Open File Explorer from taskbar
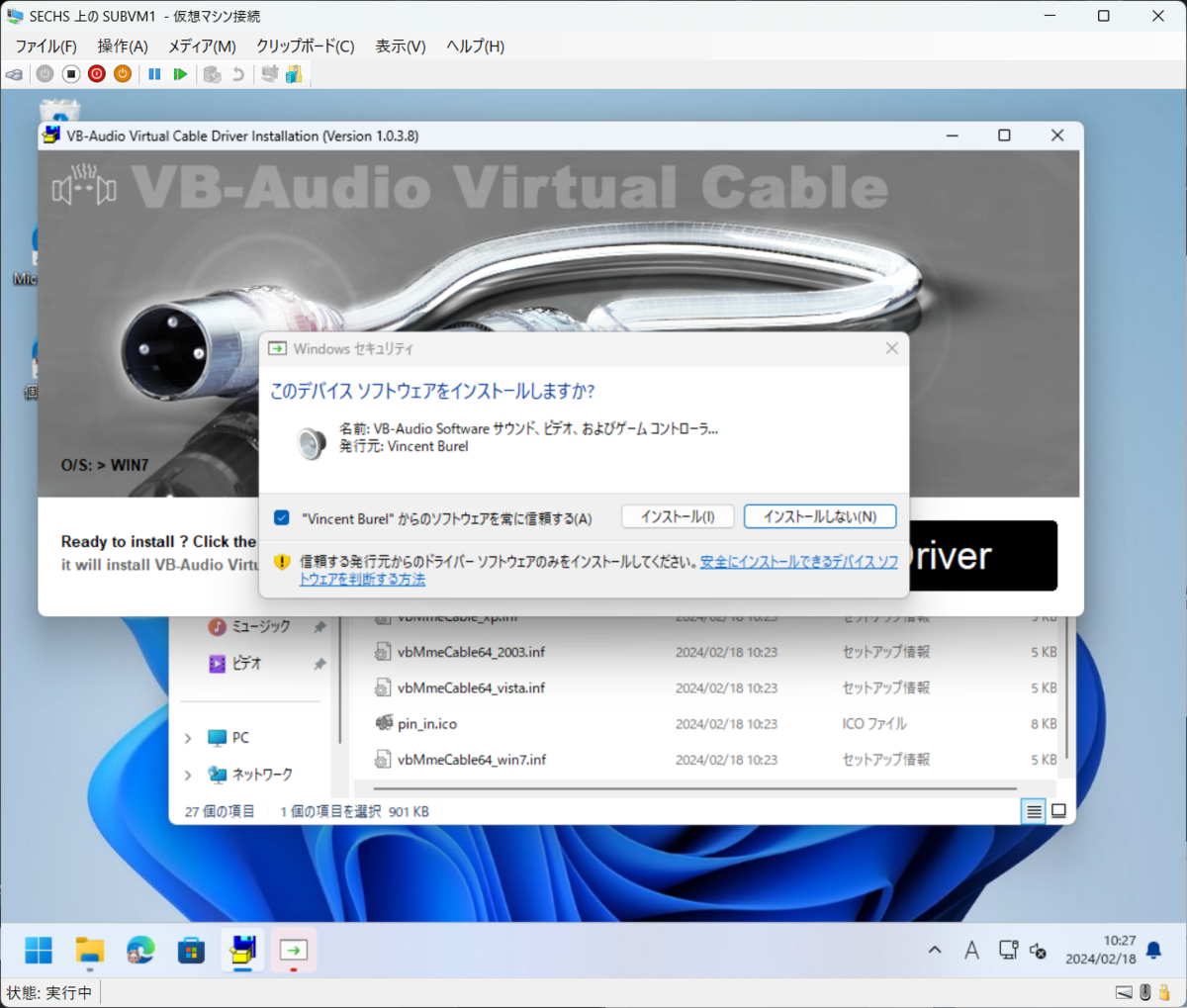 point(90,951)
